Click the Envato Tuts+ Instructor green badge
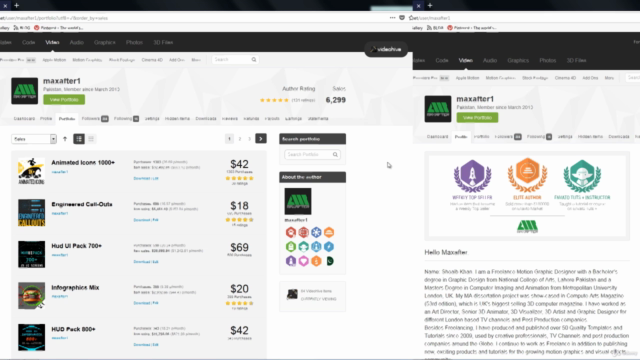640x360 pixels. tap(582, 176)
